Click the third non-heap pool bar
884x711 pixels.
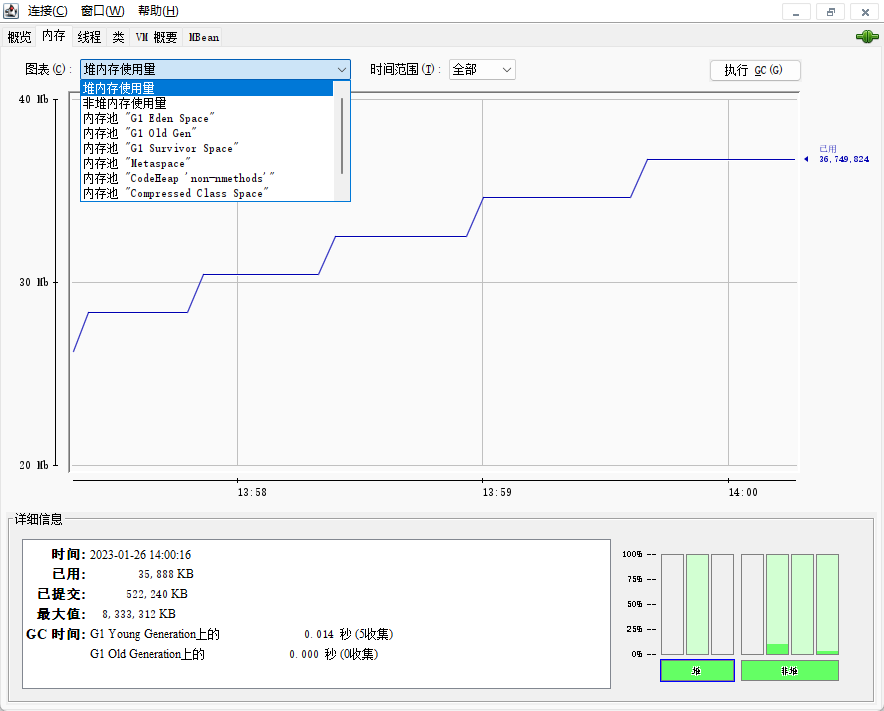tap(802, 604)
